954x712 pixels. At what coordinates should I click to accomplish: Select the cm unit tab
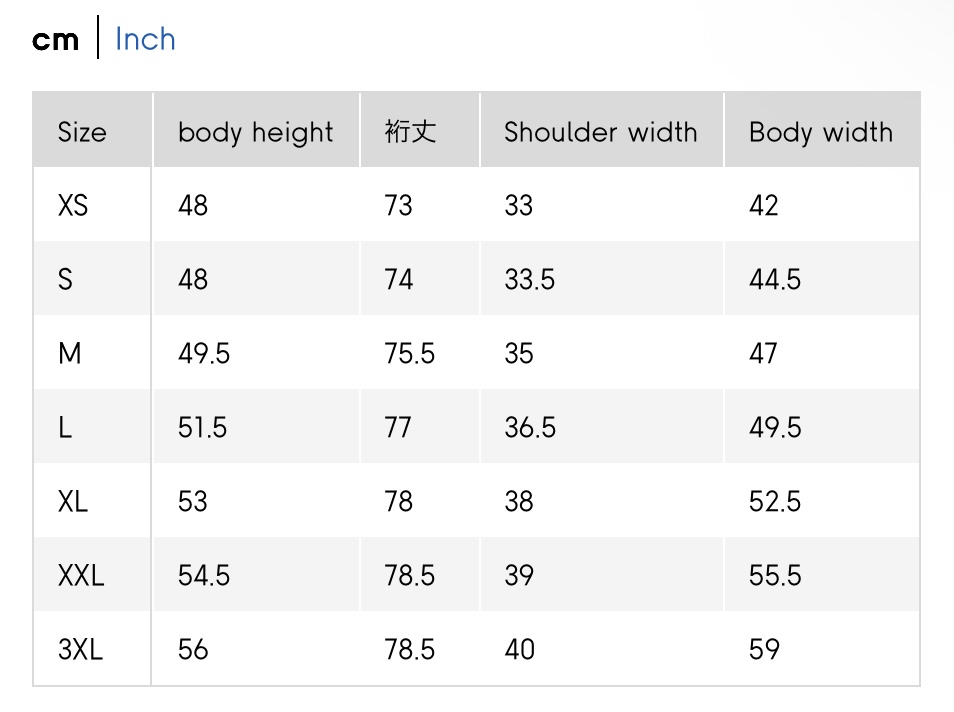[55, 39]
